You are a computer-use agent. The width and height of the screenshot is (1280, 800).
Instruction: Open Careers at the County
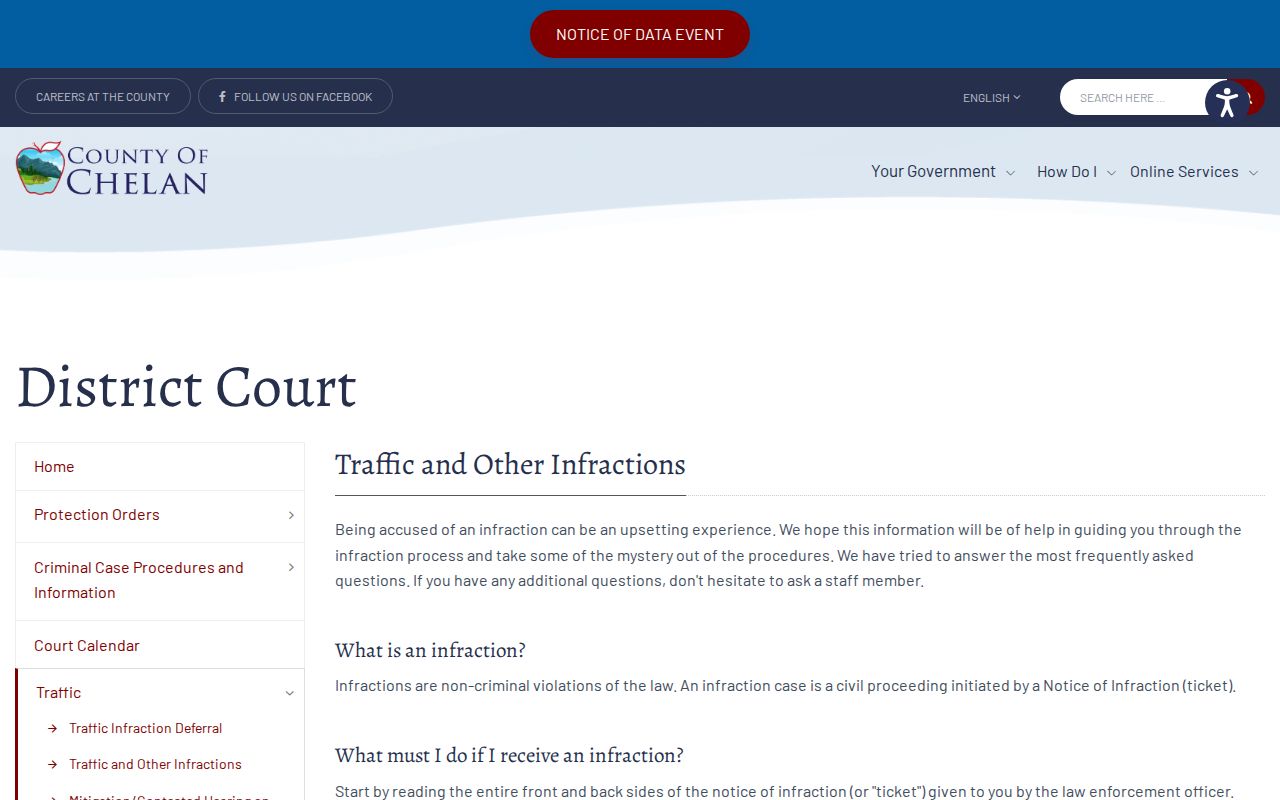tap(103, 97)
